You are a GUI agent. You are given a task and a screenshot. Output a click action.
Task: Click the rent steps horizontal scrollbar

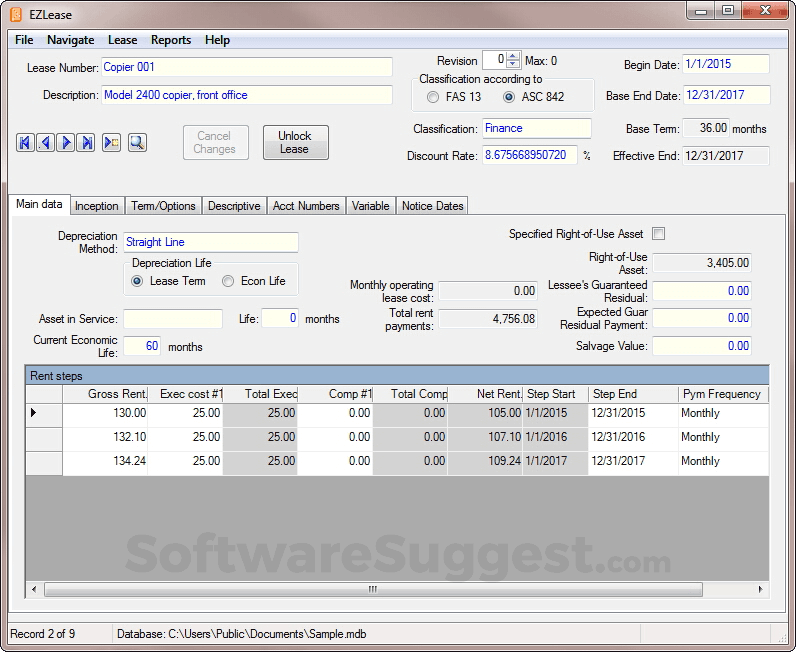[x=372, y=589]
